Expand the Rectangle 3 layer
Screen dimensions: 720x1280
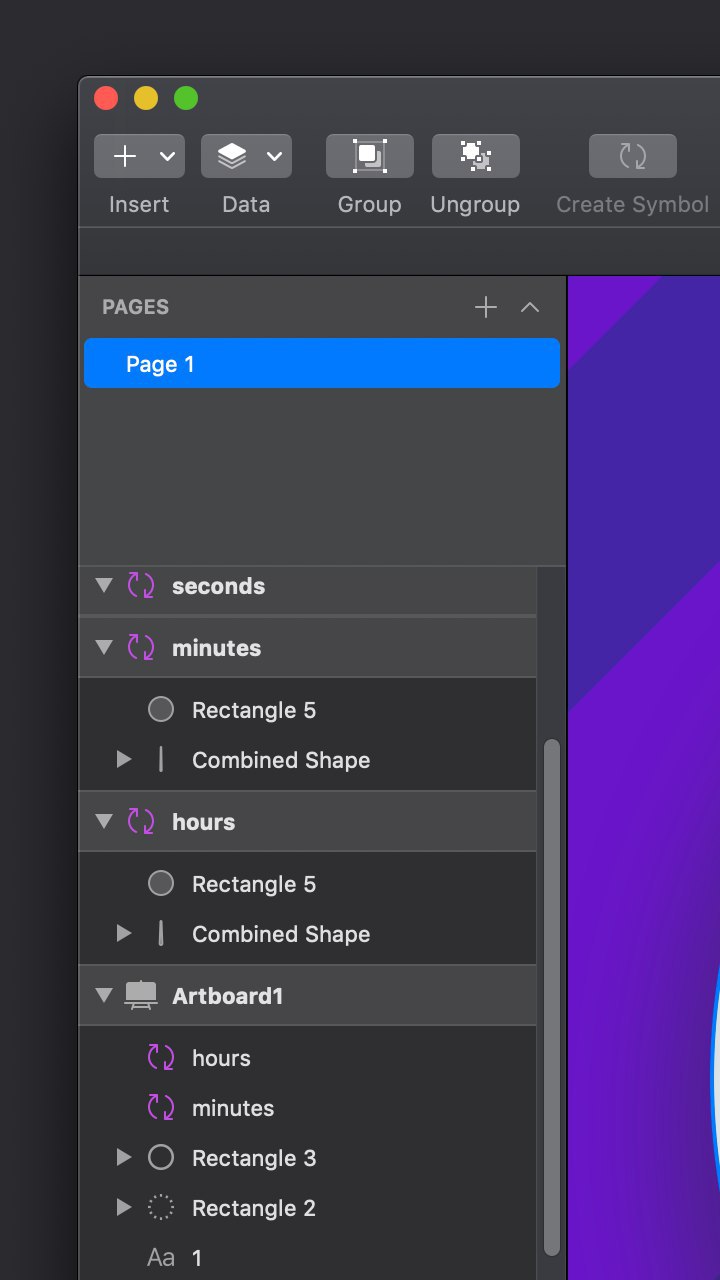pos(124,1158)
